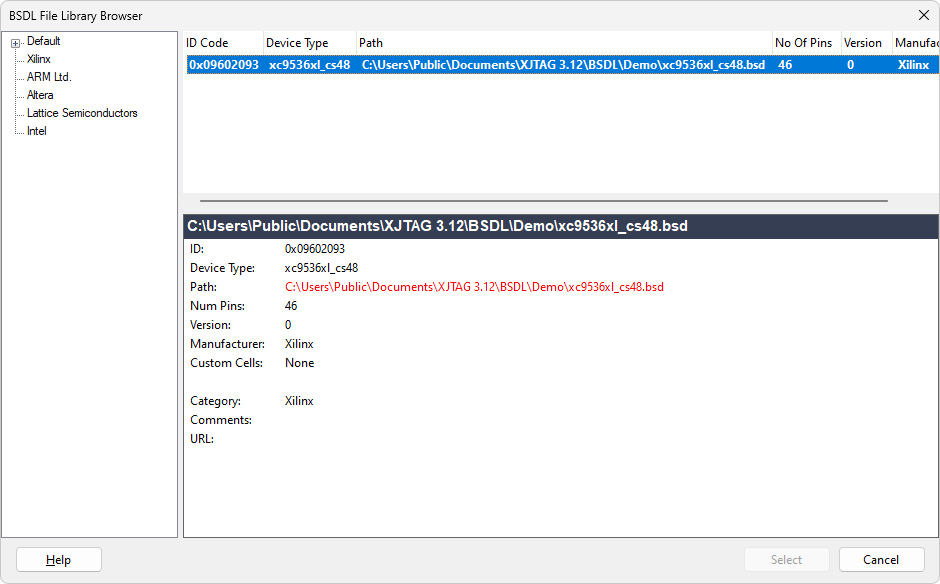Click the Manufacturer column header
The image size is (940, 584).
coord(916,43)
